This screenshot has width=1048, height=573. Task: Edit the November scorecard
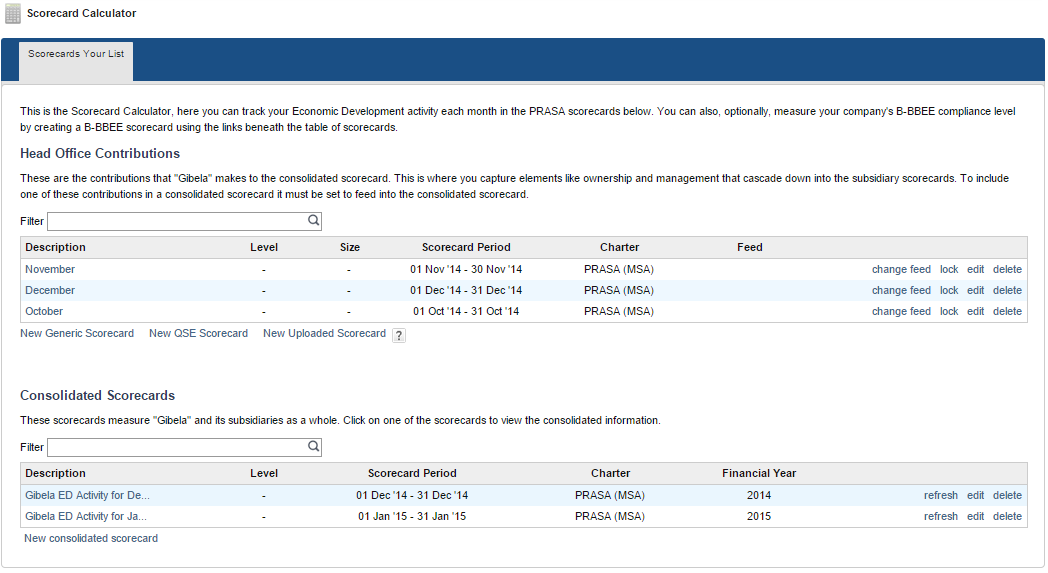tap(976, 269)
